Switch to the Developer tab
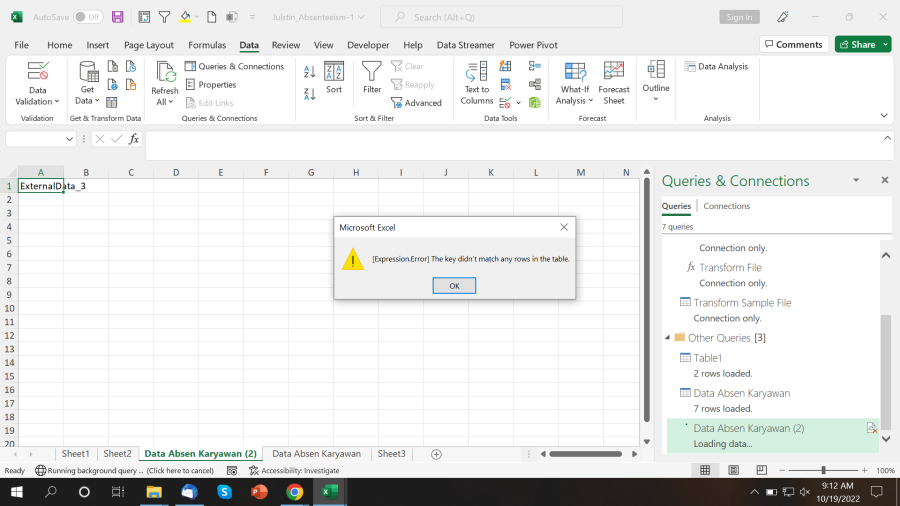This screenshot has height=506, width=900. click(x=368, y=45)
